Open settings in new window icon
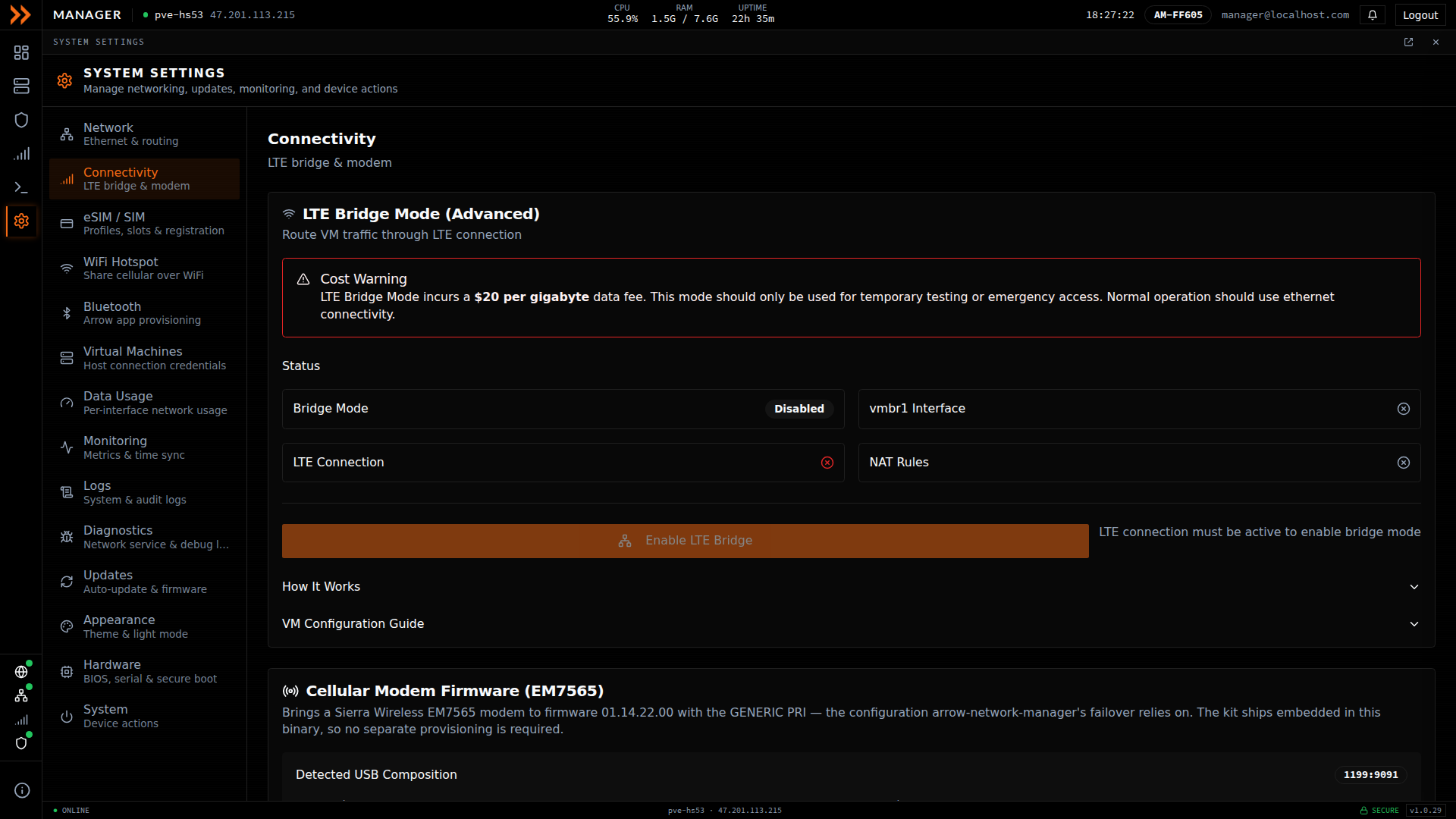This screenshot has height=819, width=1456. [1408, 42]
